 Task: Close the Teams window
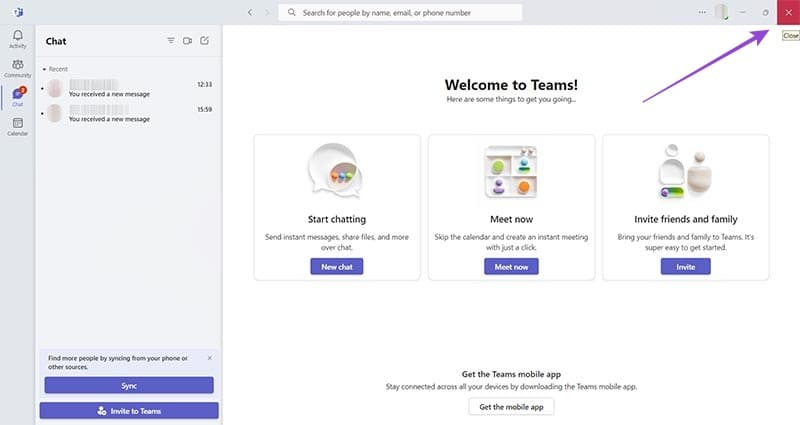(x=788, y=12)
